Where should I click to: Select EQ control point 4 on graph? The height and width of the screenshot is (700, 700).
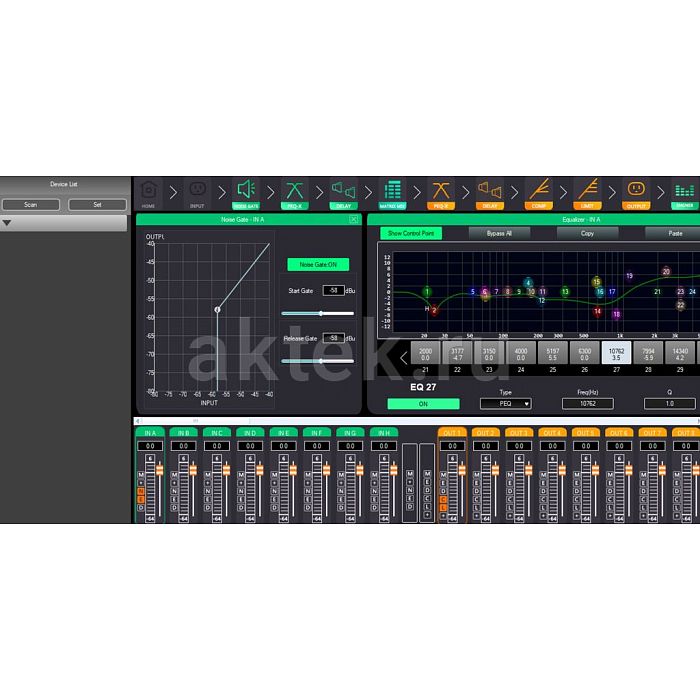pos(528,283)
